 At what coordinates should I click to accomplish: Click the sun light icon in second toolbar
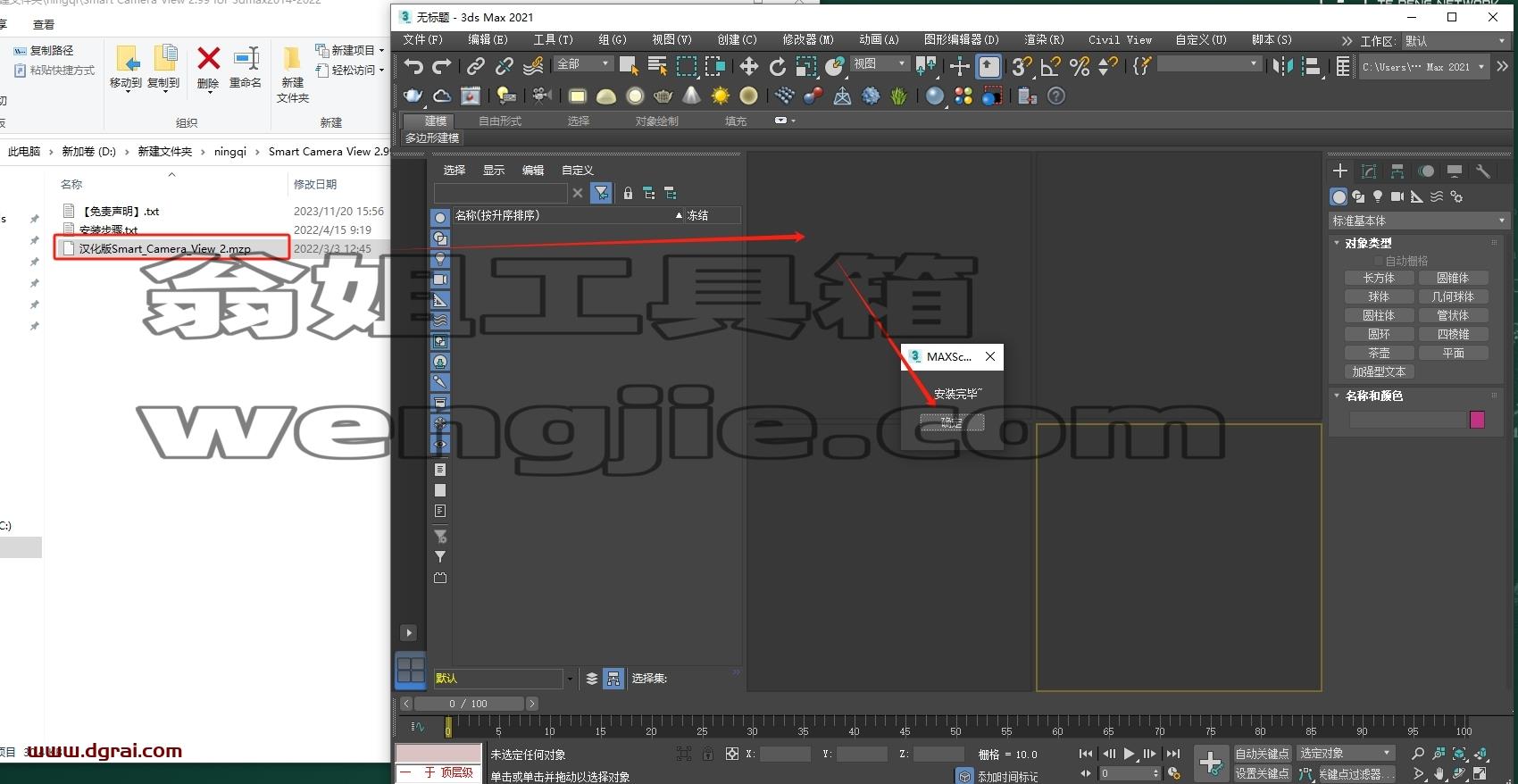pyautogui.click(x=720, y=96)
